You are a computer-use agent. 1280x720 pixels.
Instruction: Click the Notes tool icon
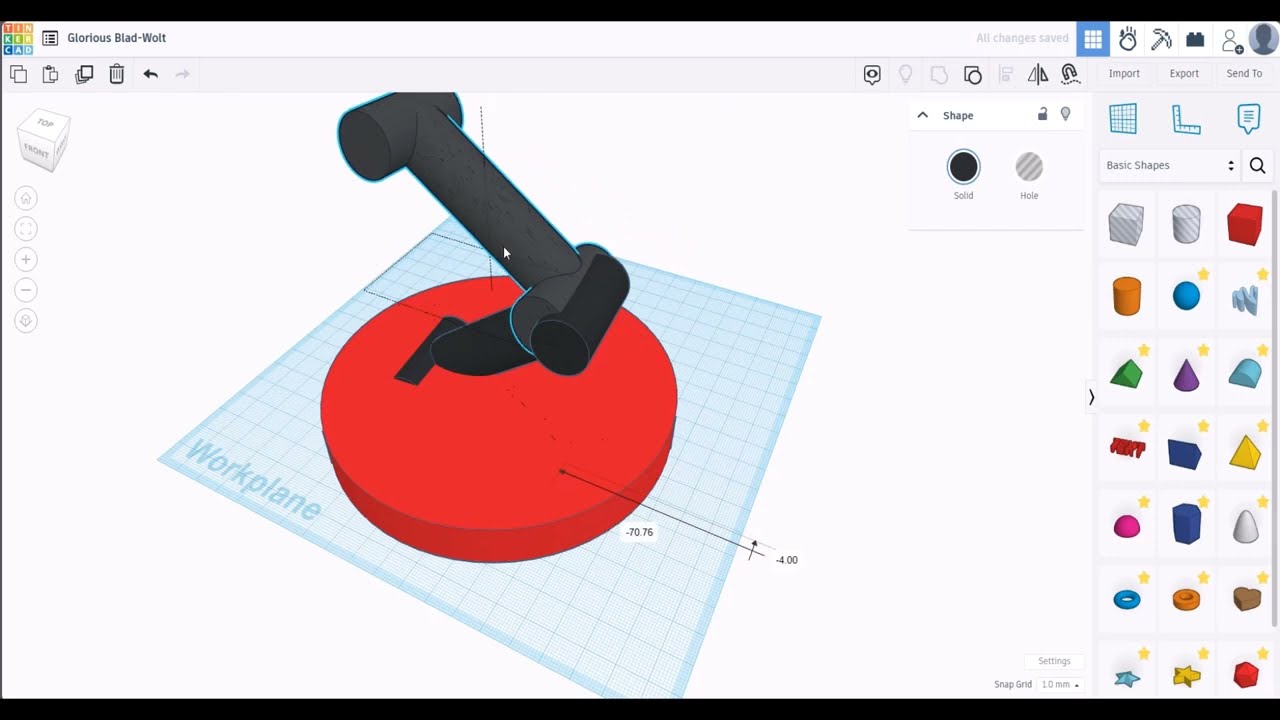pos(1248,118)
